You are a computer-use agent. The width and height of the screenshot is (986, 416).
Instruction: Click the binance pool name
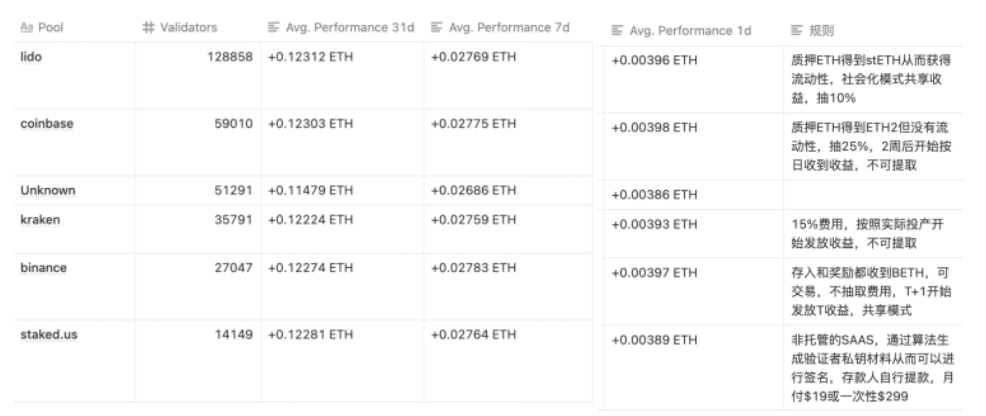pos(44,268)
